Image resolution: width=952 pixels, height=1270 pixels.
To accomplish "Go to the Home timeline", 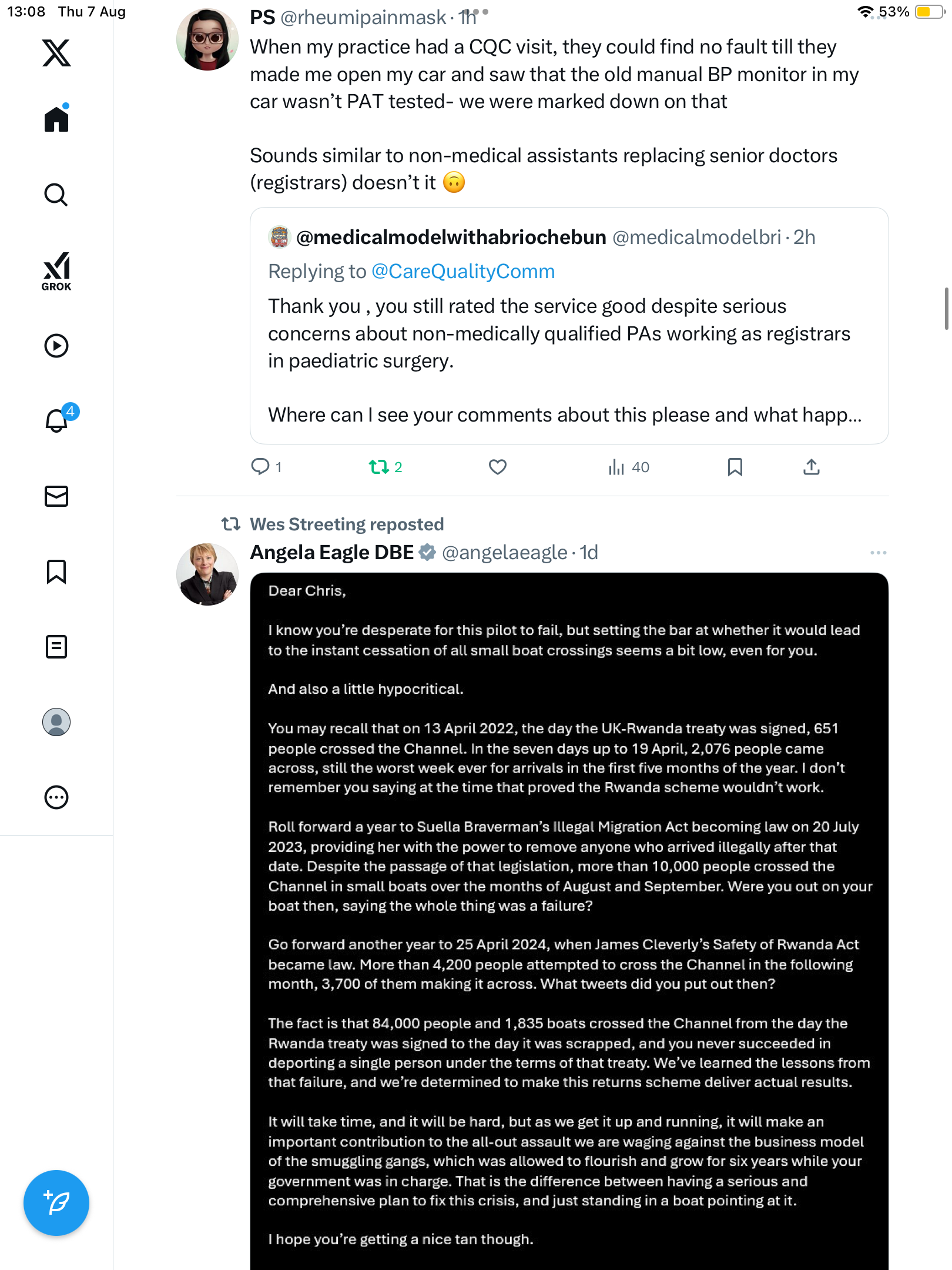I will (x=56, y=119).
